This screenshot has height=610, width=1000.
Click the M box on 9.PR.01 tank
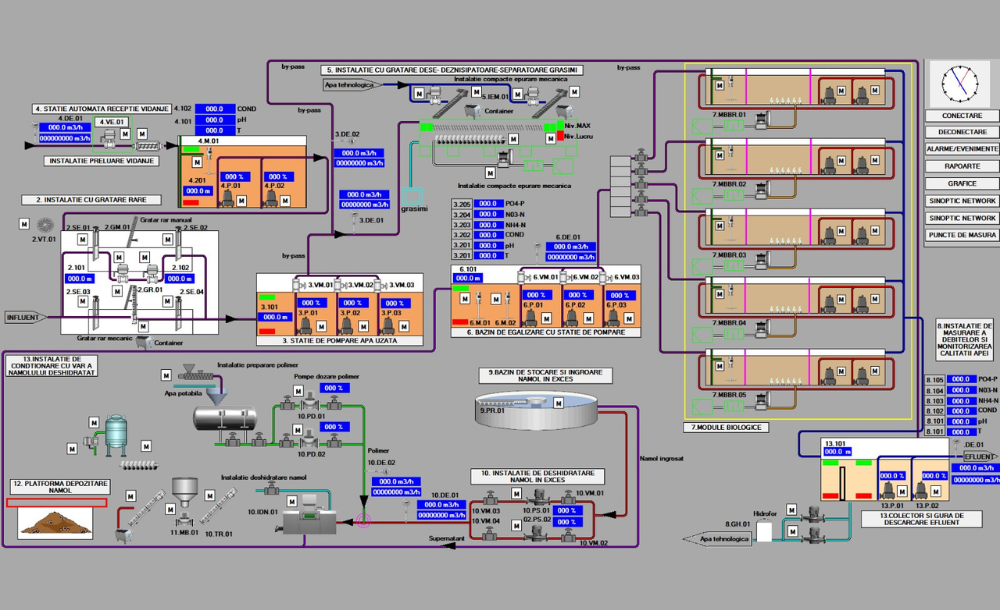[x=558, y=403]
